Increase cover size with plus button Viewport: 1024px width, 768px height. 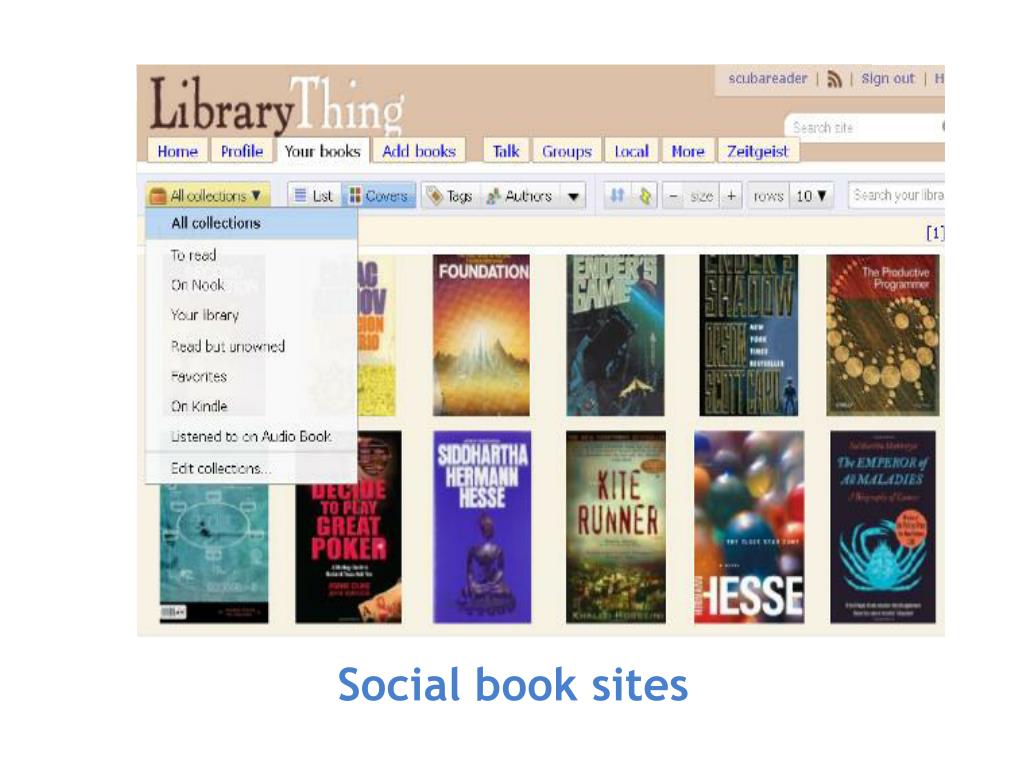(731, 196)
